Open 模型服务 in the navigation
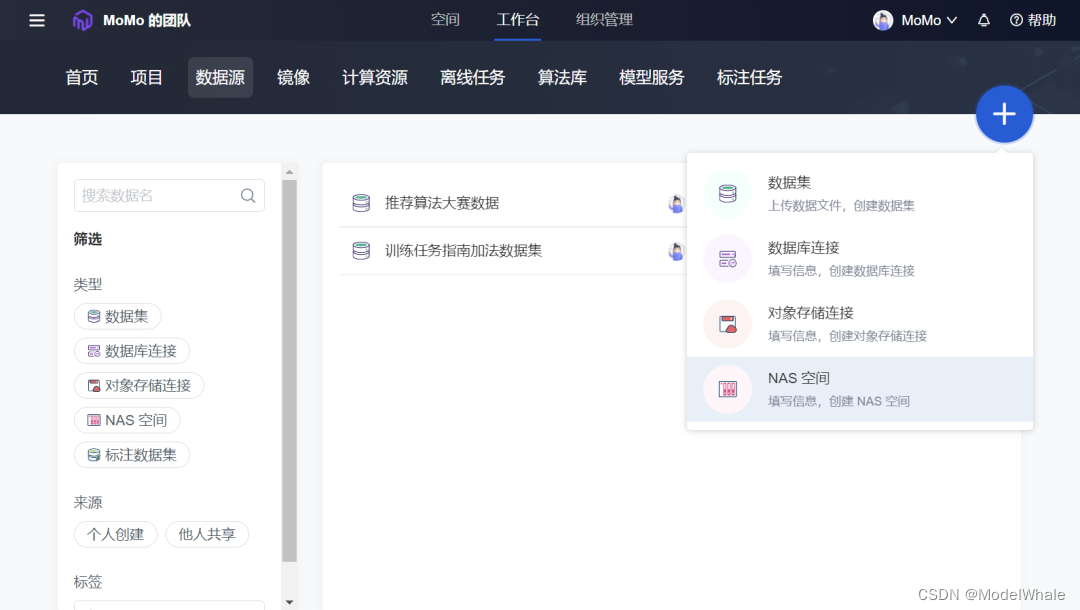This screenshot has width=1080, height=610. point(652,78)
